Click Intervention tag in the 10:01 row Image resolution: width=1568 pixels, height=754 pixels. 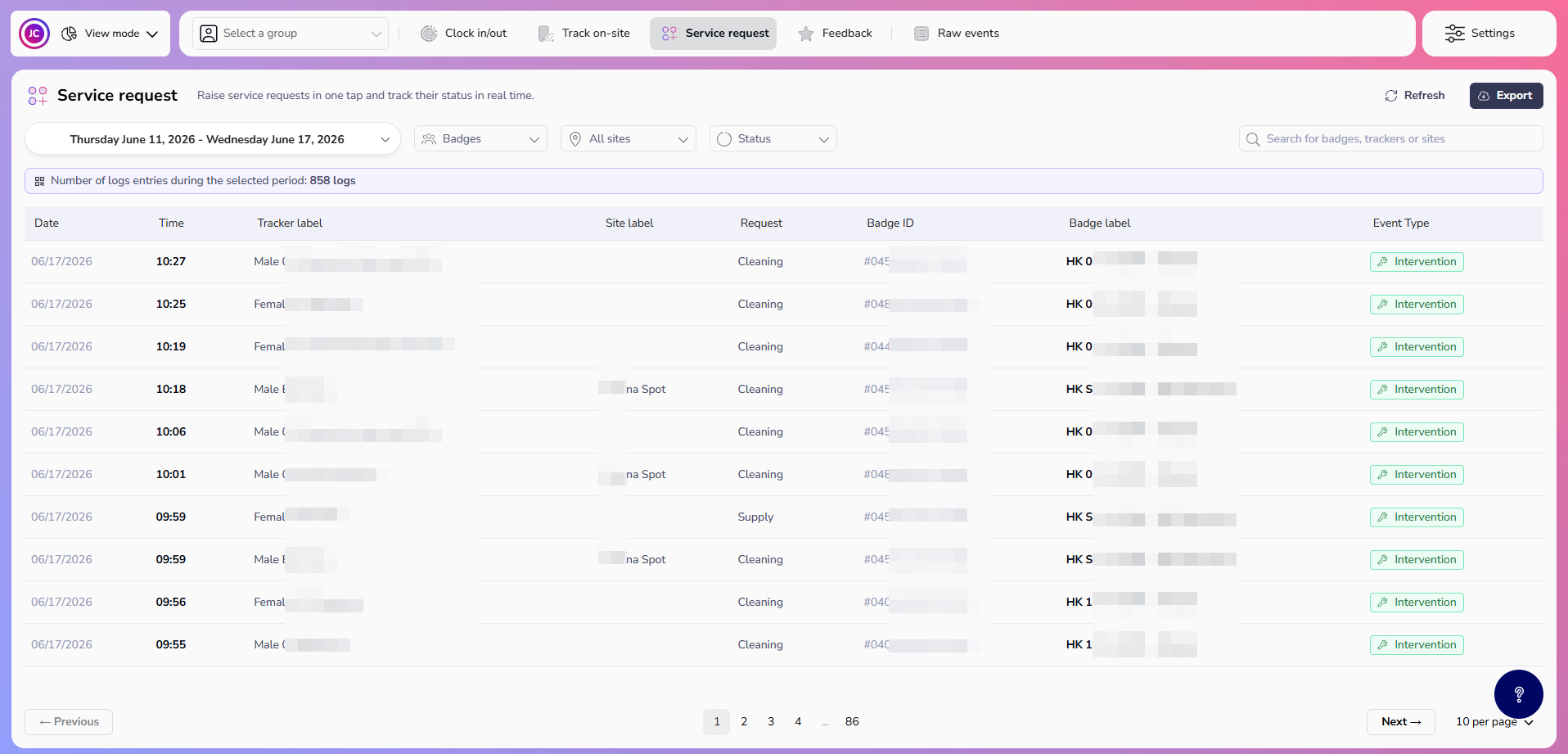click(x=1417, y=475)
